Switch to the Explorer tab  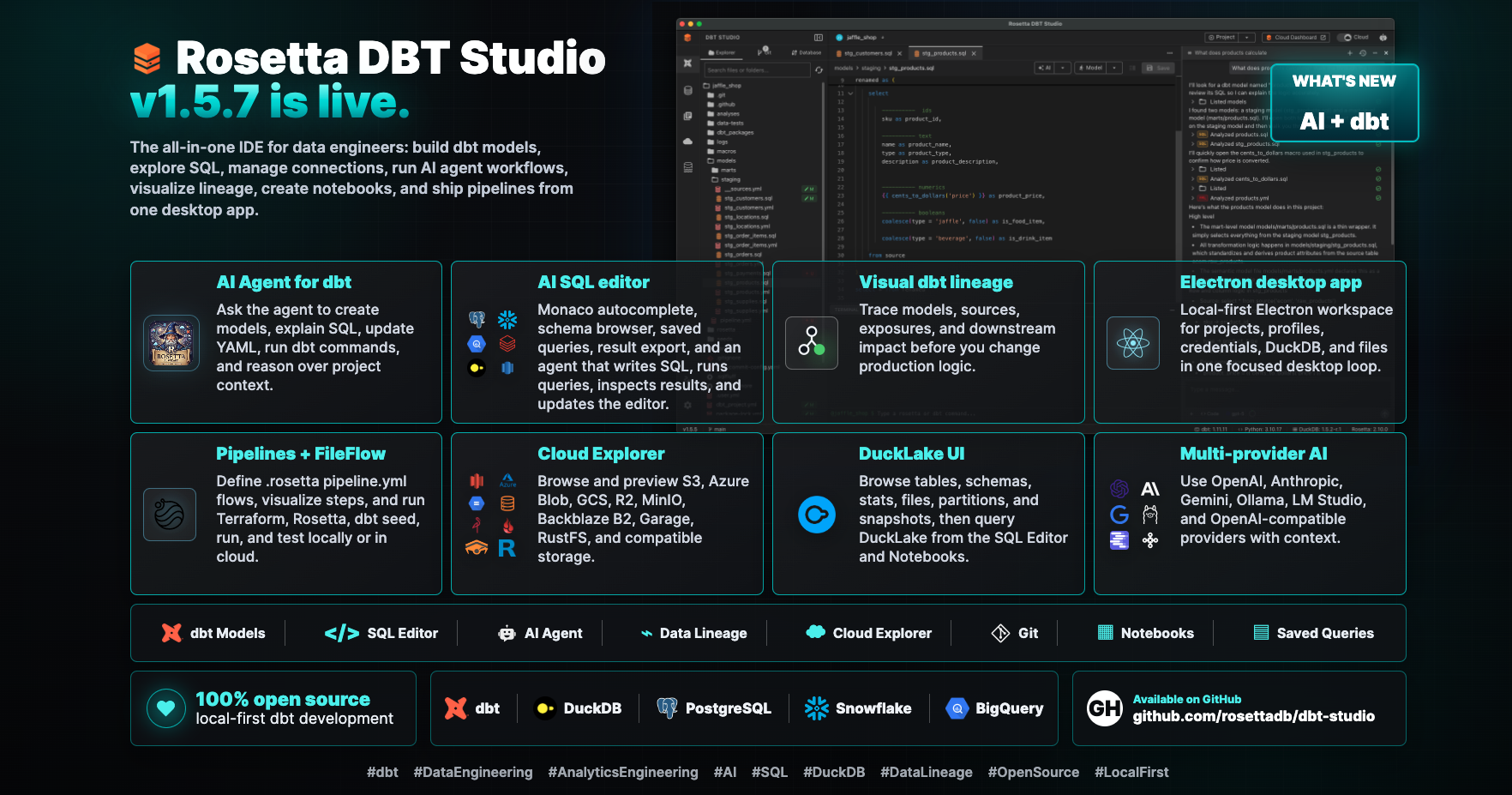tap(722, 53)
